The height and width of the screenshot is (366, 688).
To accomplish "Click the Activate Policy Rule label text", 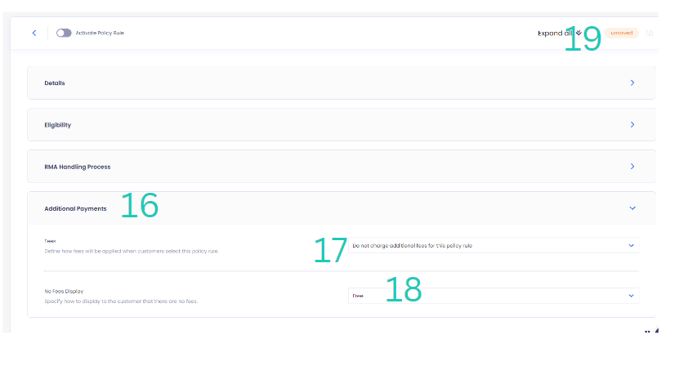I will pos(100,33).
